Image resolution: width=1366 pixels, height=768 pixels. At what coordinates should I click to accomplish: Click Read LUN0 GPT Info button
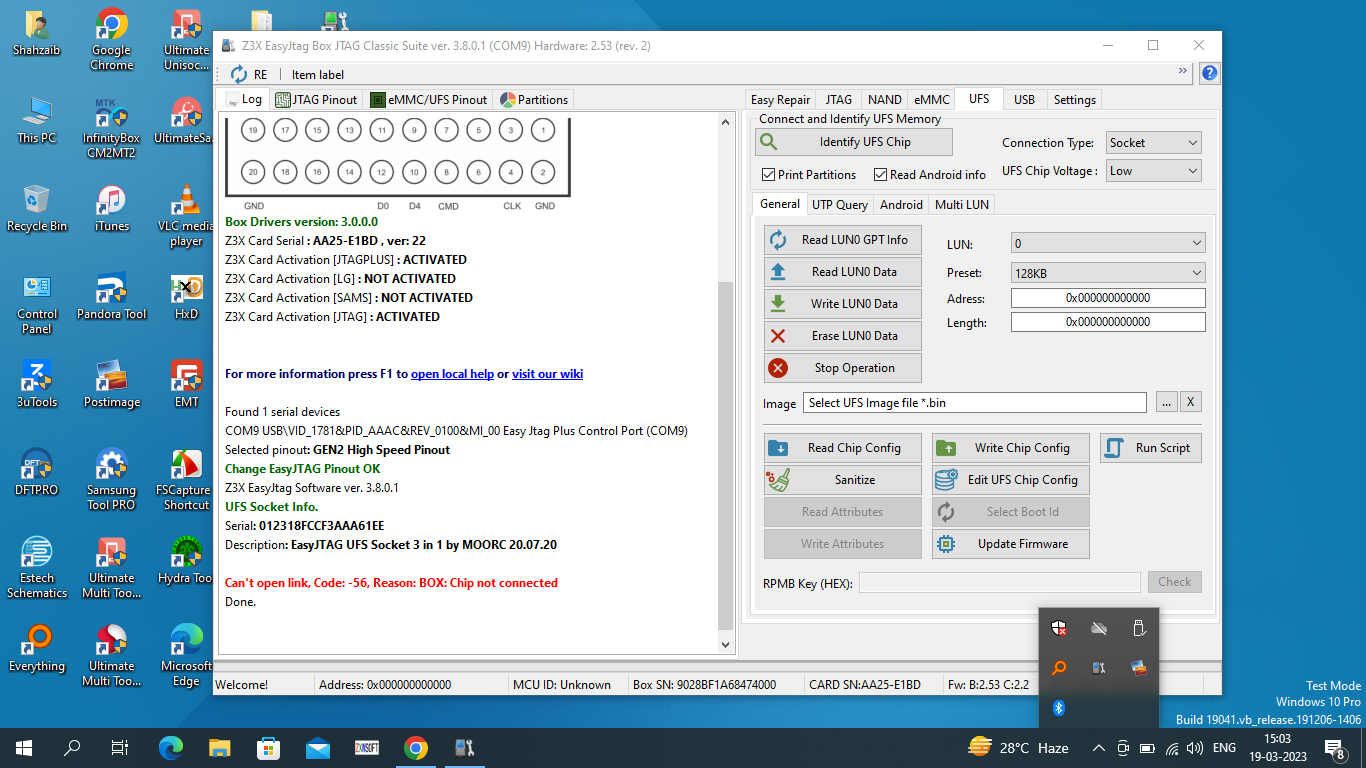[842, 240]
